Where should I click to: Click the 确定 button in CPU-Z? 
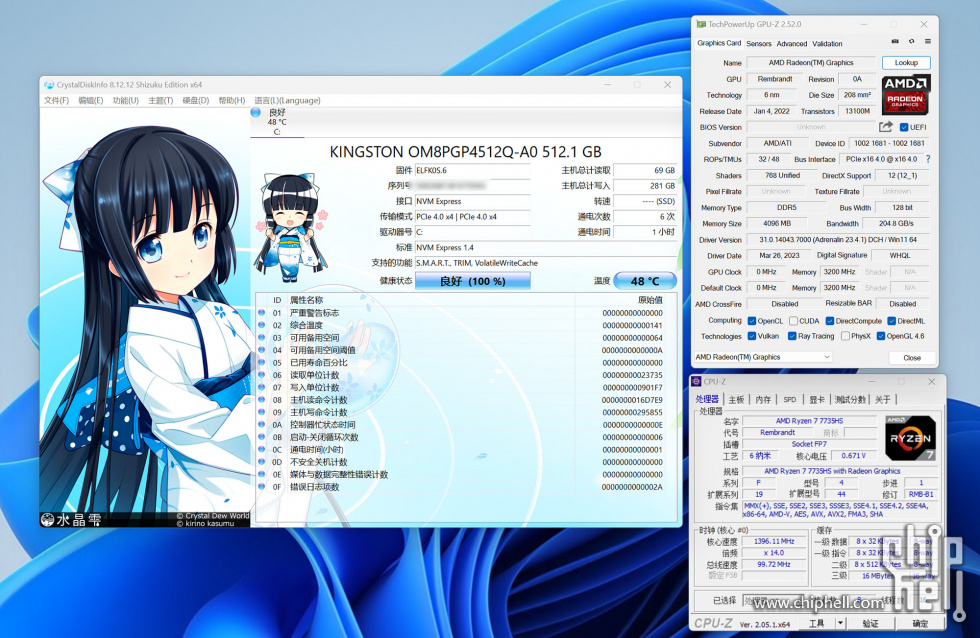pyautogui.click(x=920, y=623)
